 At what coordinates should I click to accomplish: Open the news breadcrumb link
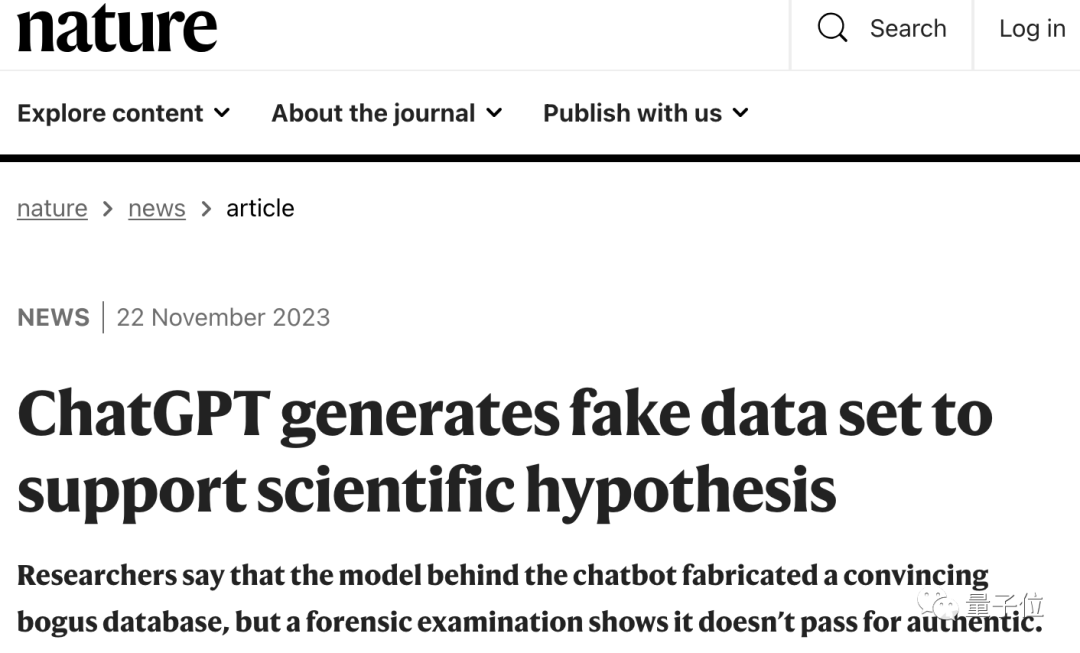pyautogui.click(x=157, y=208)
